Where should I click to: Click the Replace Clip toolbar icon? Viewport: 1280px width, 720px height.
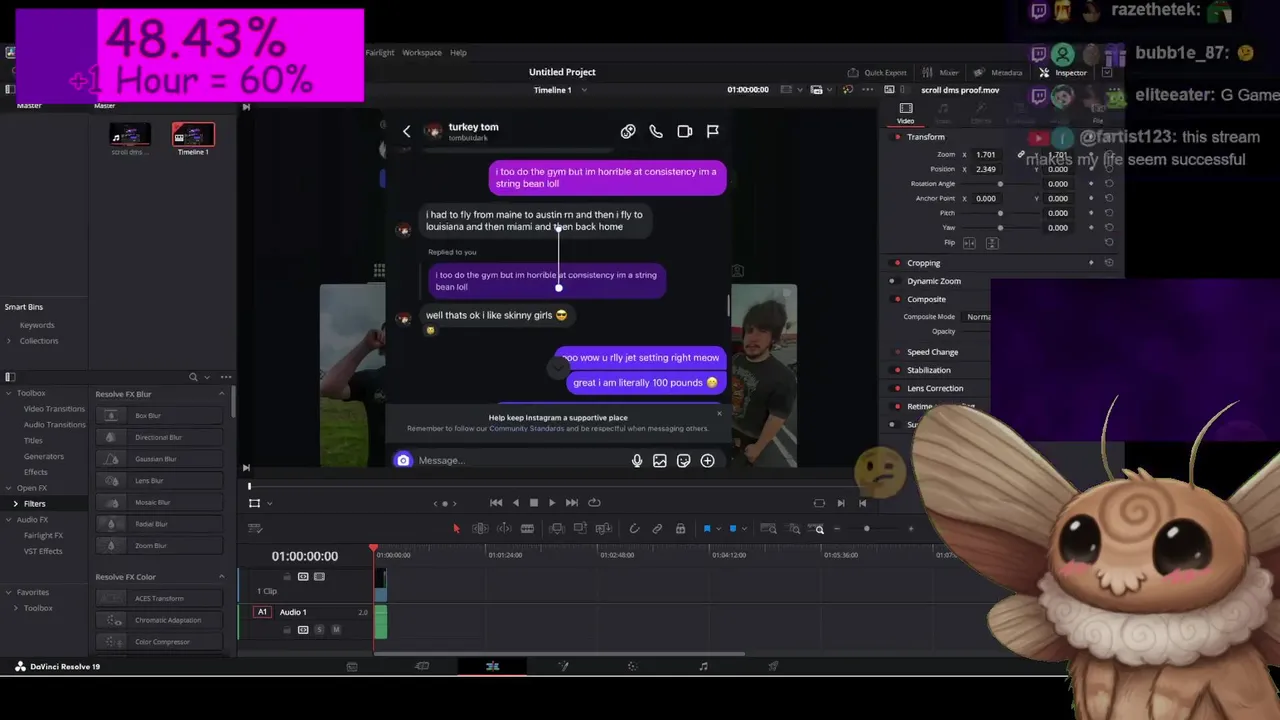(603, 529)
